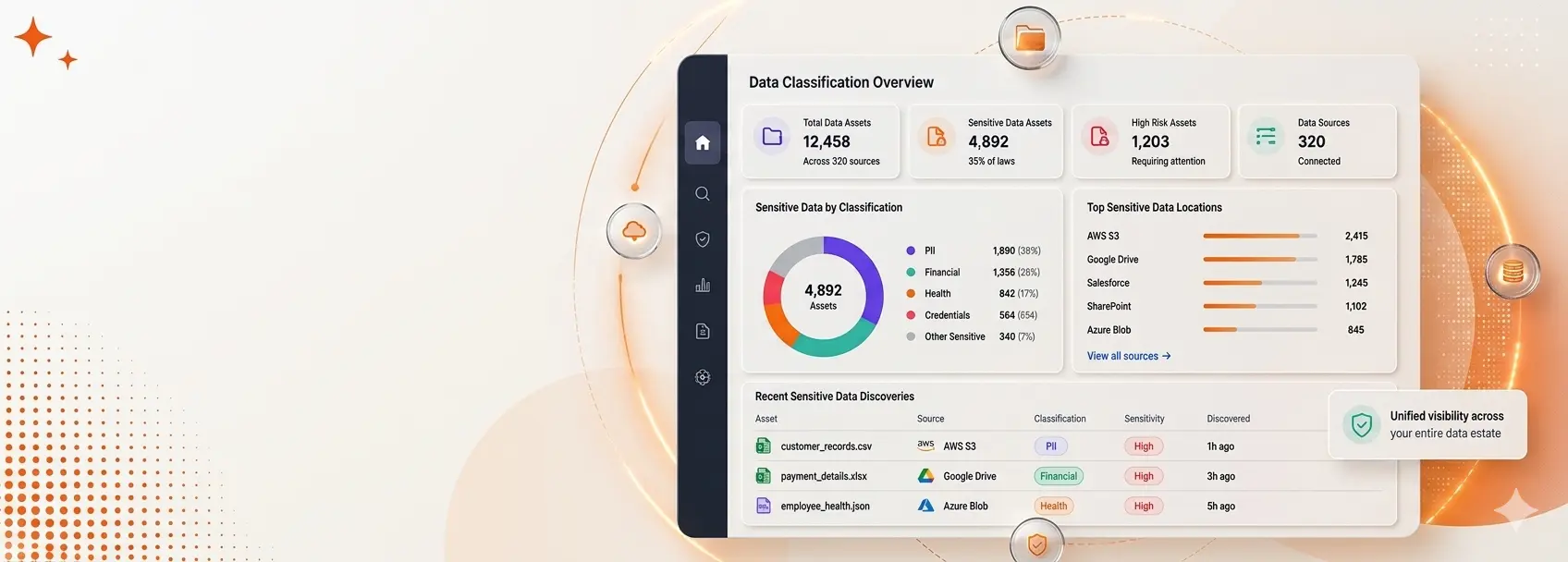Click the High badge in the customer_records.csv row
The image size is (1568, 562).
tap(1144, 446)
